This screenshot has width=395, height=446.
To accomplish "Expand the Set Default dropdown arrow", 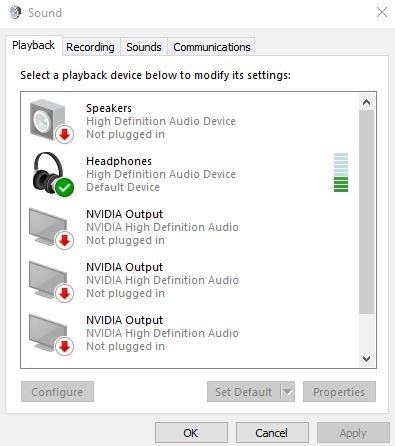I will pos(288,392).
